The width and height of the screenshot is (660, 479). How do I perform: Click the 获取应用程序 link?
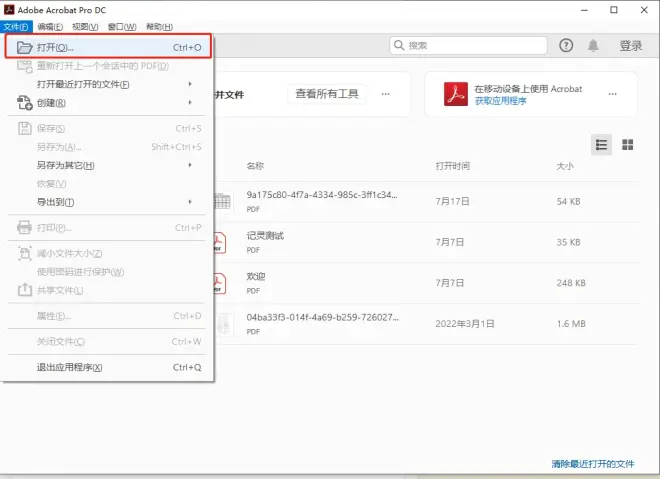point(503,101)
